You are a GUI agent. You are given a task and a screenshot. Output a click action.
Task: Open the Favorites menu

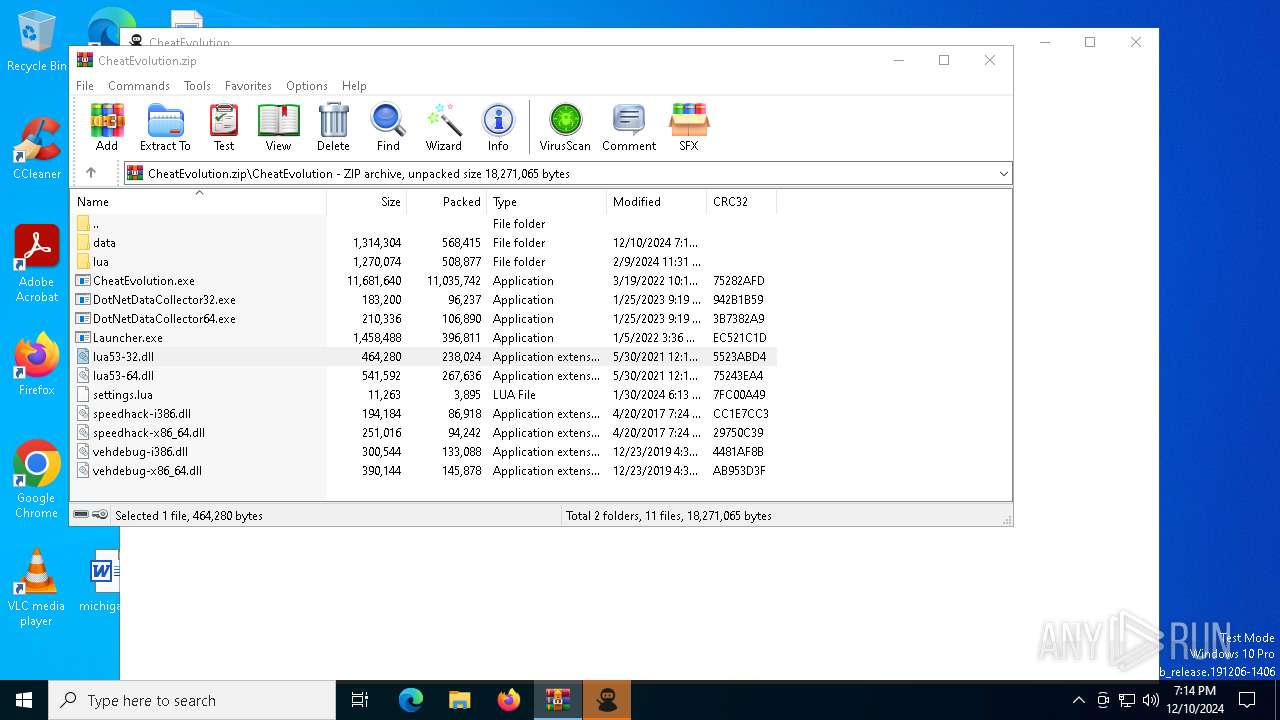click(248, 86)
